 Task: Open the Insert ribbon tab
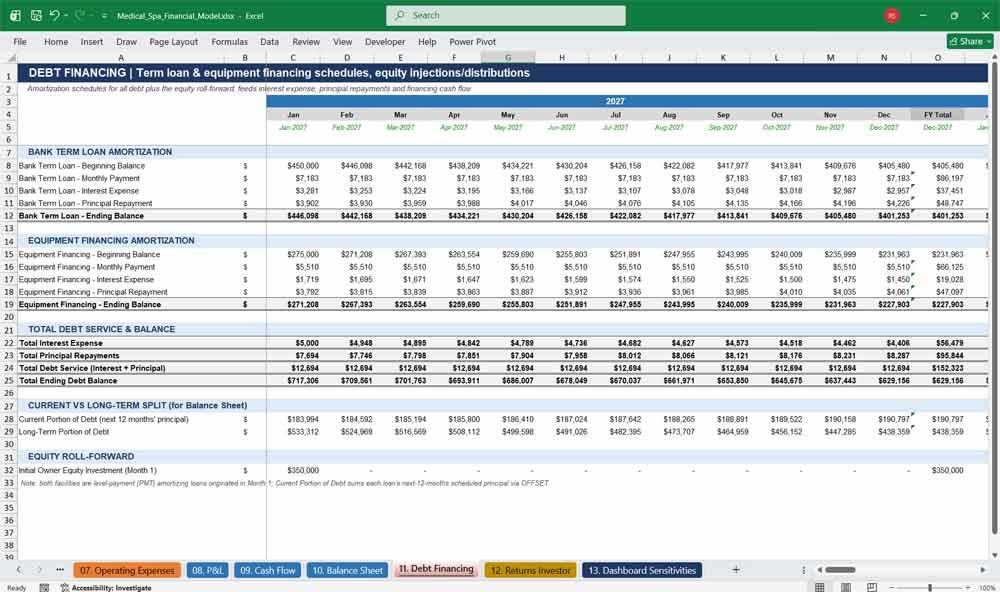[x=92, y=41]
